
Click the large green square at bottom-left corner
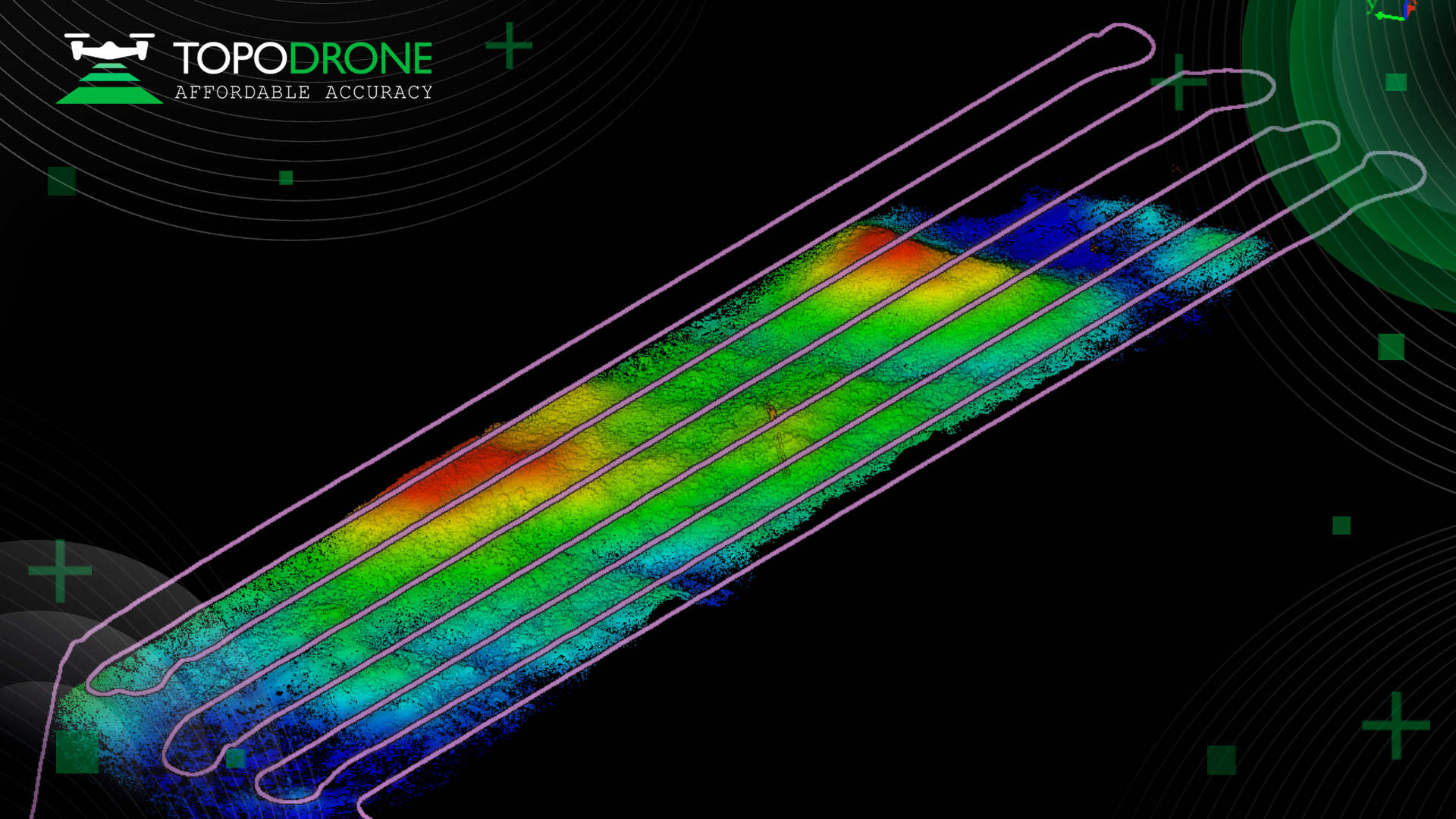[77, 752]
